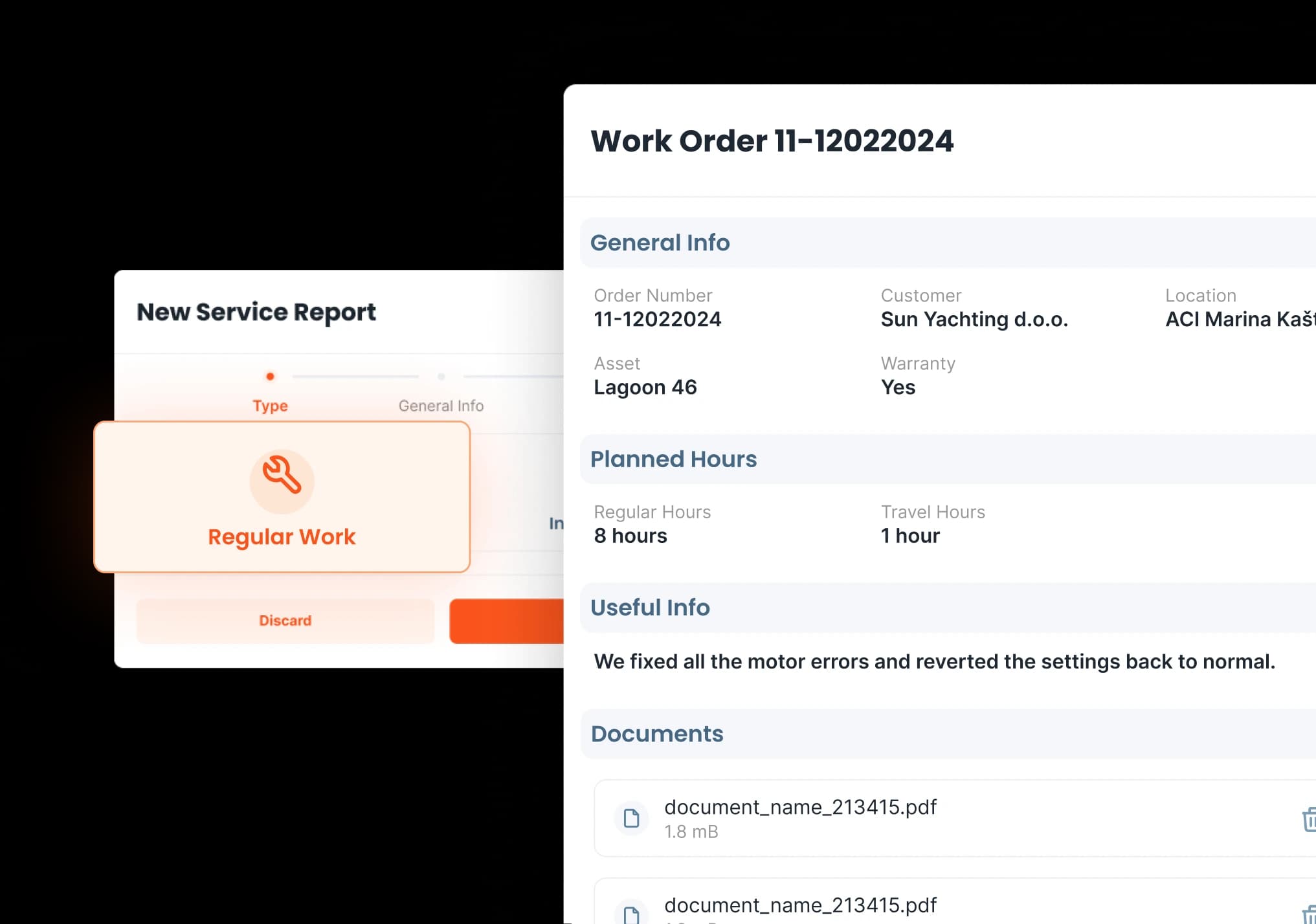The height and width of the screenshot is (924, 1316).
Task: Click the filled Type step indicator dot
Action: tap(270, 376)
